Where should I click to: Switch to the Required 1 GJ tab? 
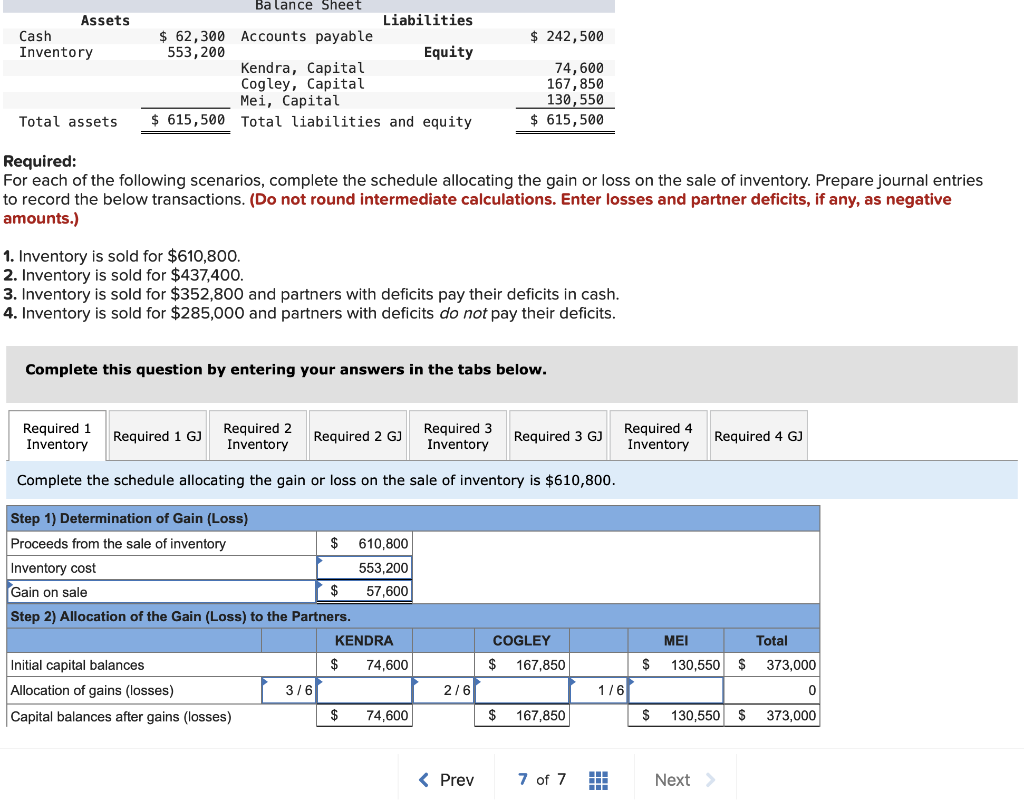[x=157, y=436]
